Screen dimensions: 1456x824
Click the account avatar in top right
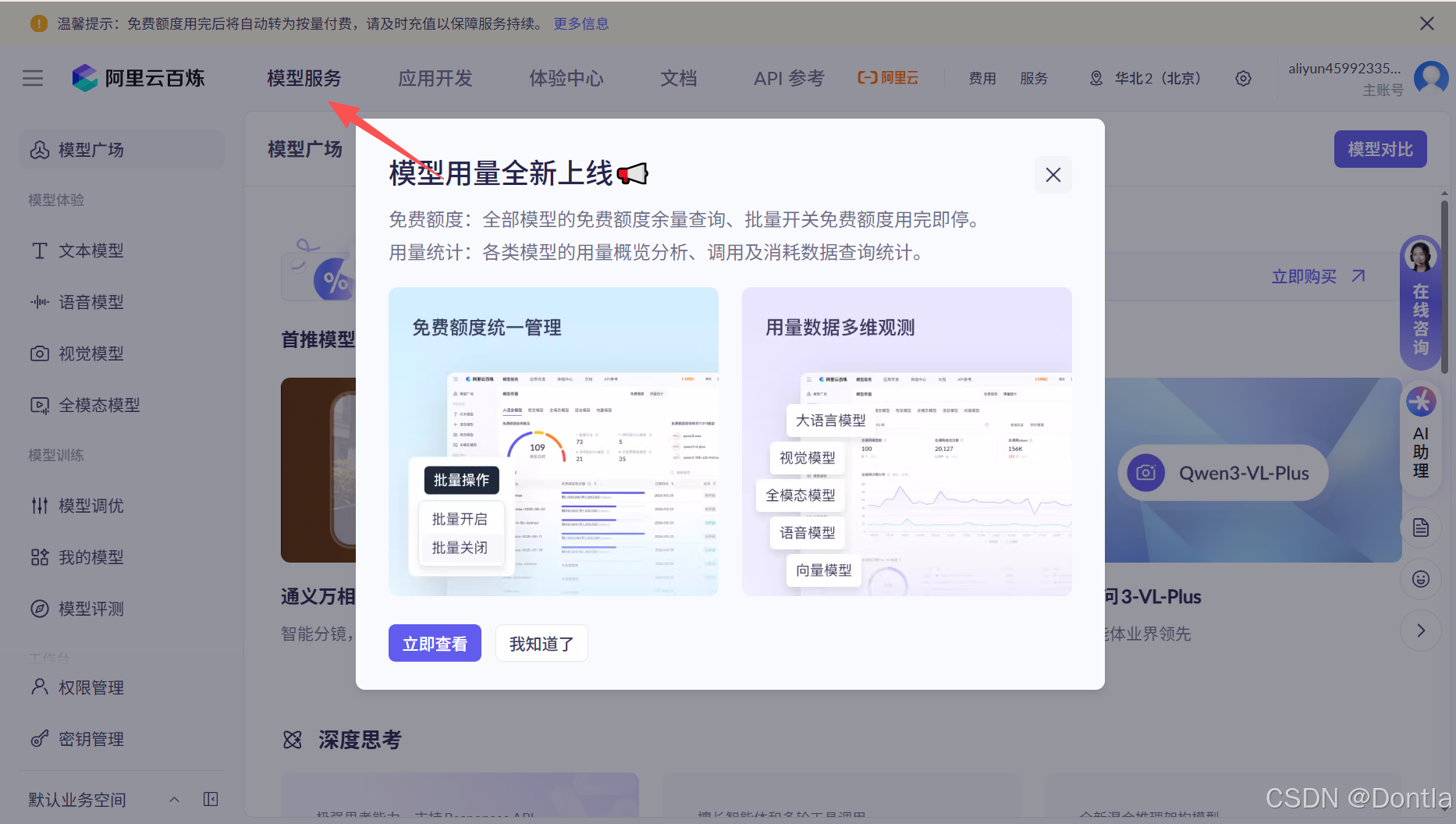(1430, 78)
